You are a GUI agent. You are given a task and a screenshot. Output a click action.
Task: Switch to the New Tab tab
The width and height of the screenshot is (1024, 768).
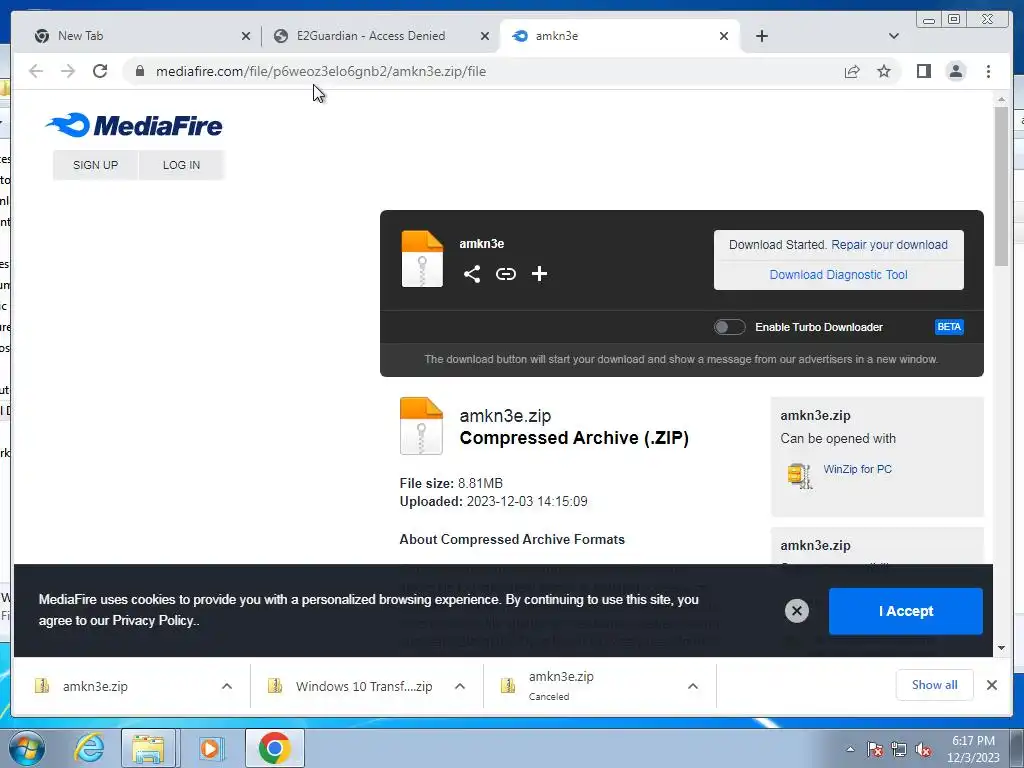pos(137,36)
